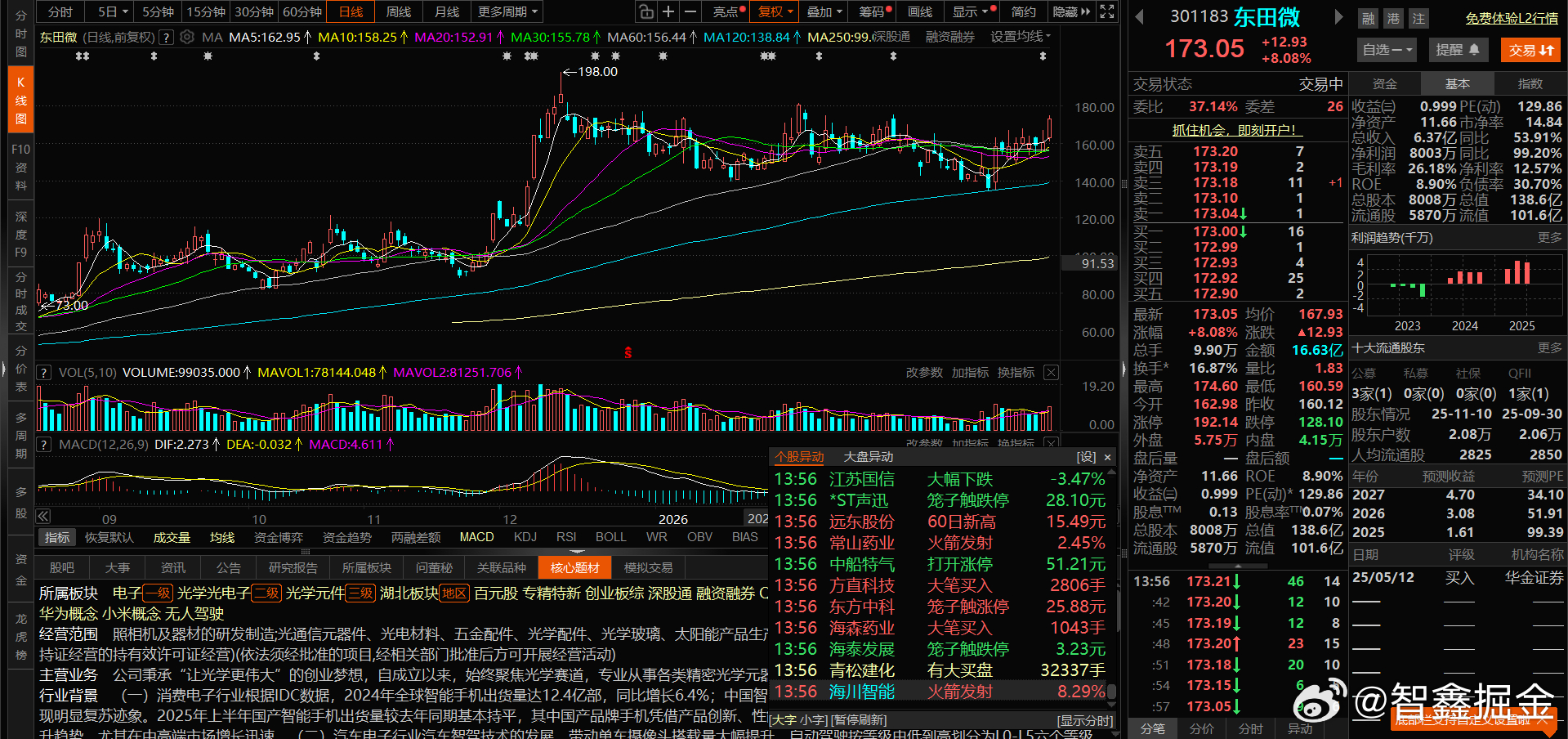
Task: Click 光学光电子 sector tag
Action: click(x=215, y=593)
